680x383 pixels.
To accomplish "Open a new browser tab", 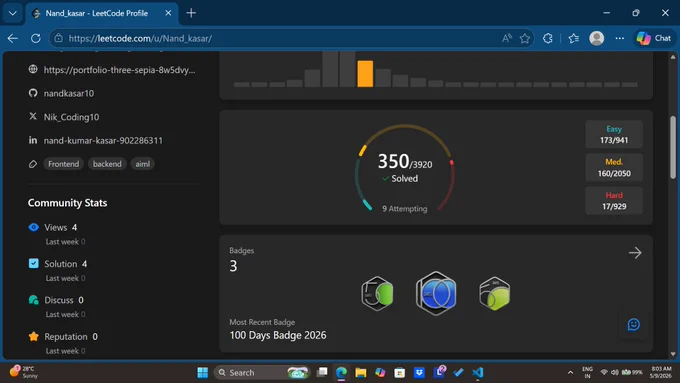I will 191,13.
